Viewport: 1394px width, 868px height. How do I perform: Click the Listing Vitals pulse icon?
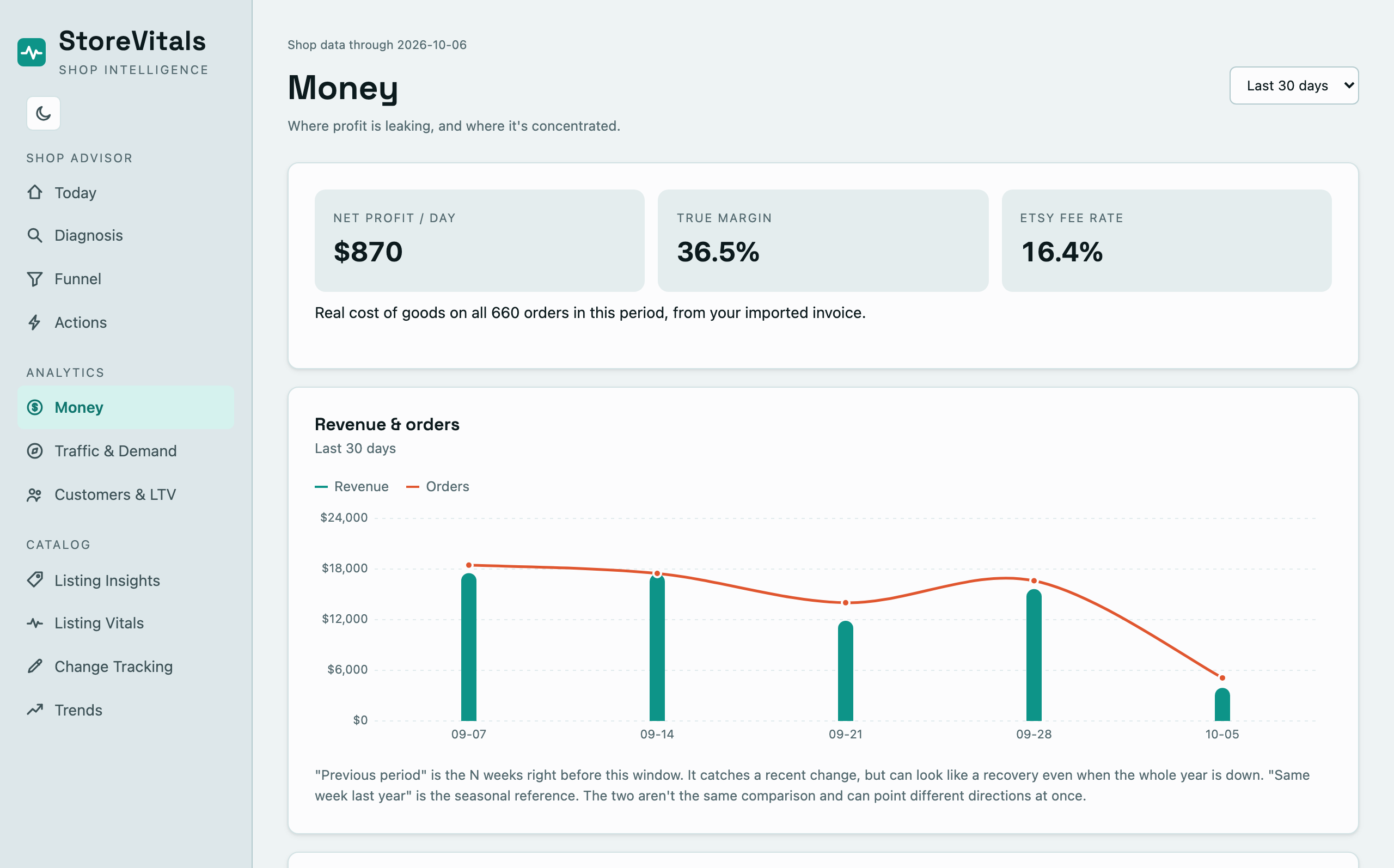(35, 623)
